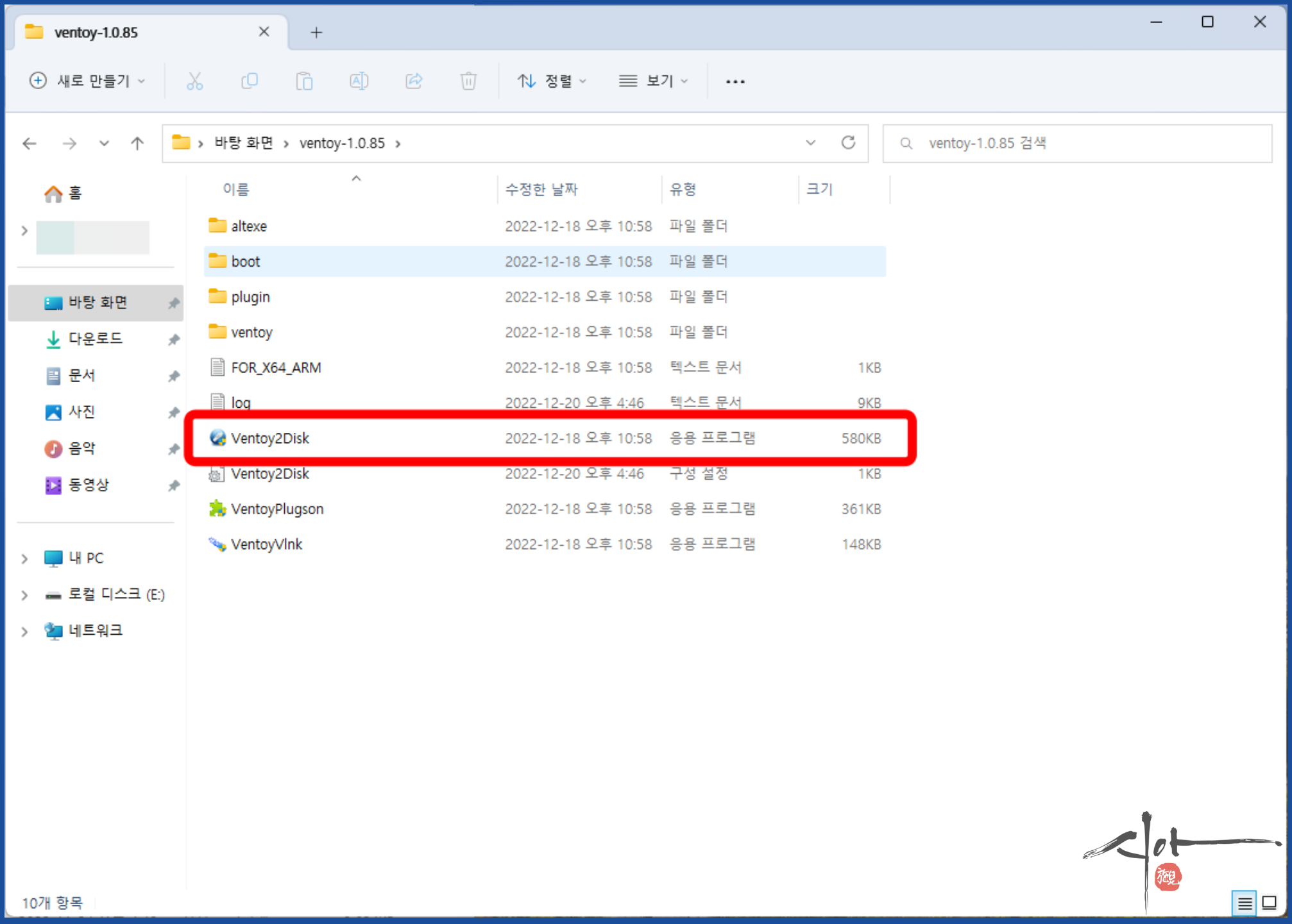The width and height of the screenshot is (1292, 924).
Task: Refresh the folder with the reload icon
Action: pos(848,142)
